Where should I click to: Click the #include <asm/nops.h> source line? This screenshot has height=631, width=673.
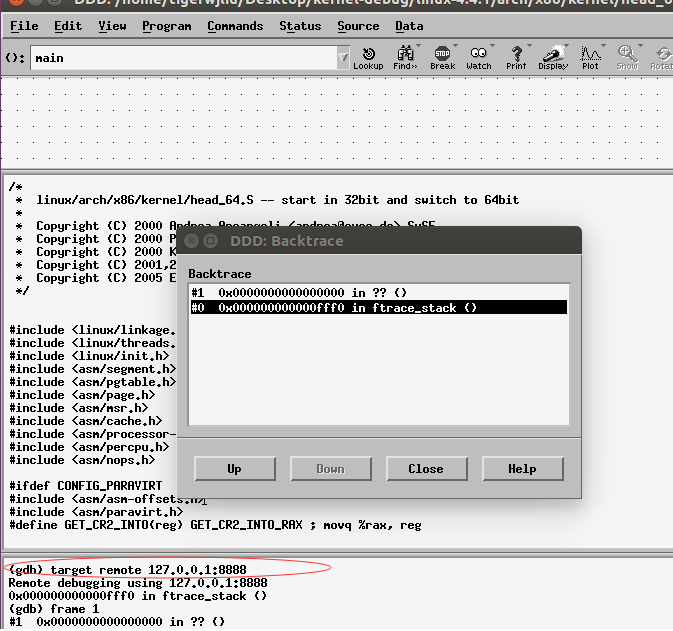pos(82,460)
